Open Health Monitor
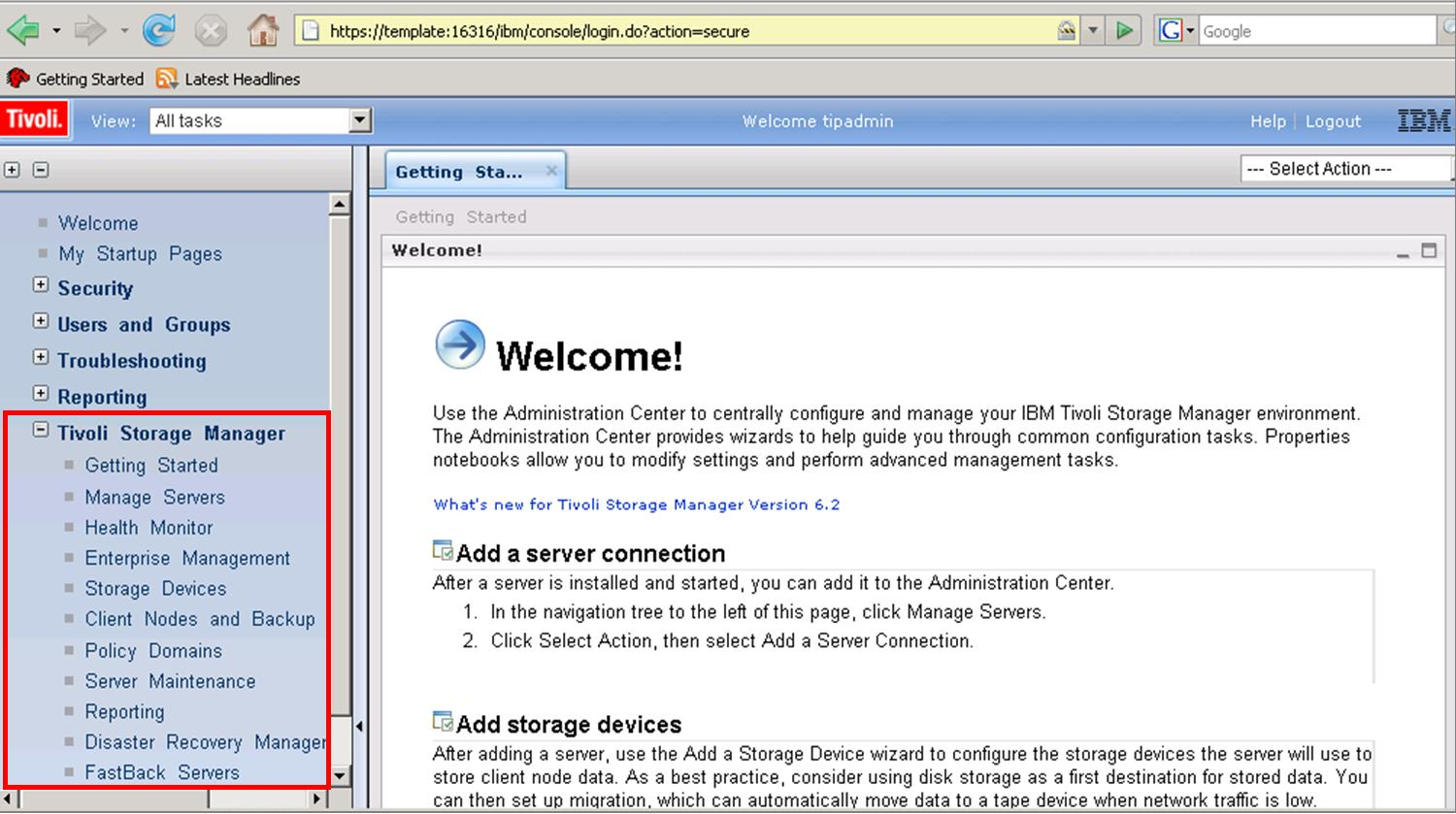 pos(149,528)
